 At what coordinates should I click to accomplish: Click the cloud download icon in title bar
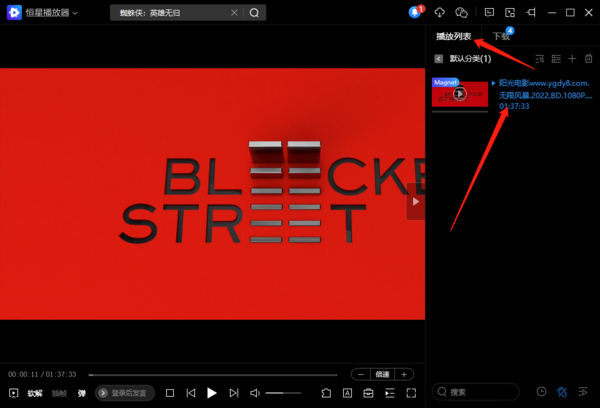tap(440, 12)
